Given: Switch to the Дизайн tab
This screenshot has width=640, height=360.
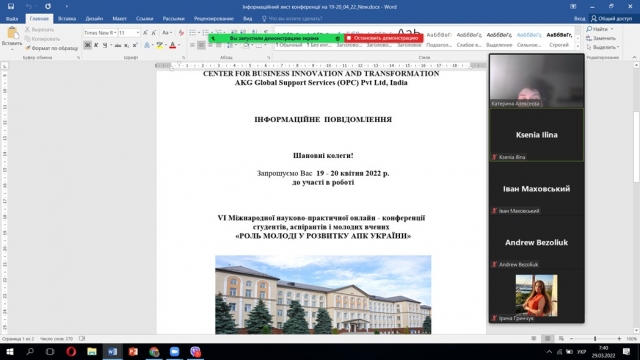Looking at the screenshot, I should (x=94, y=18).
